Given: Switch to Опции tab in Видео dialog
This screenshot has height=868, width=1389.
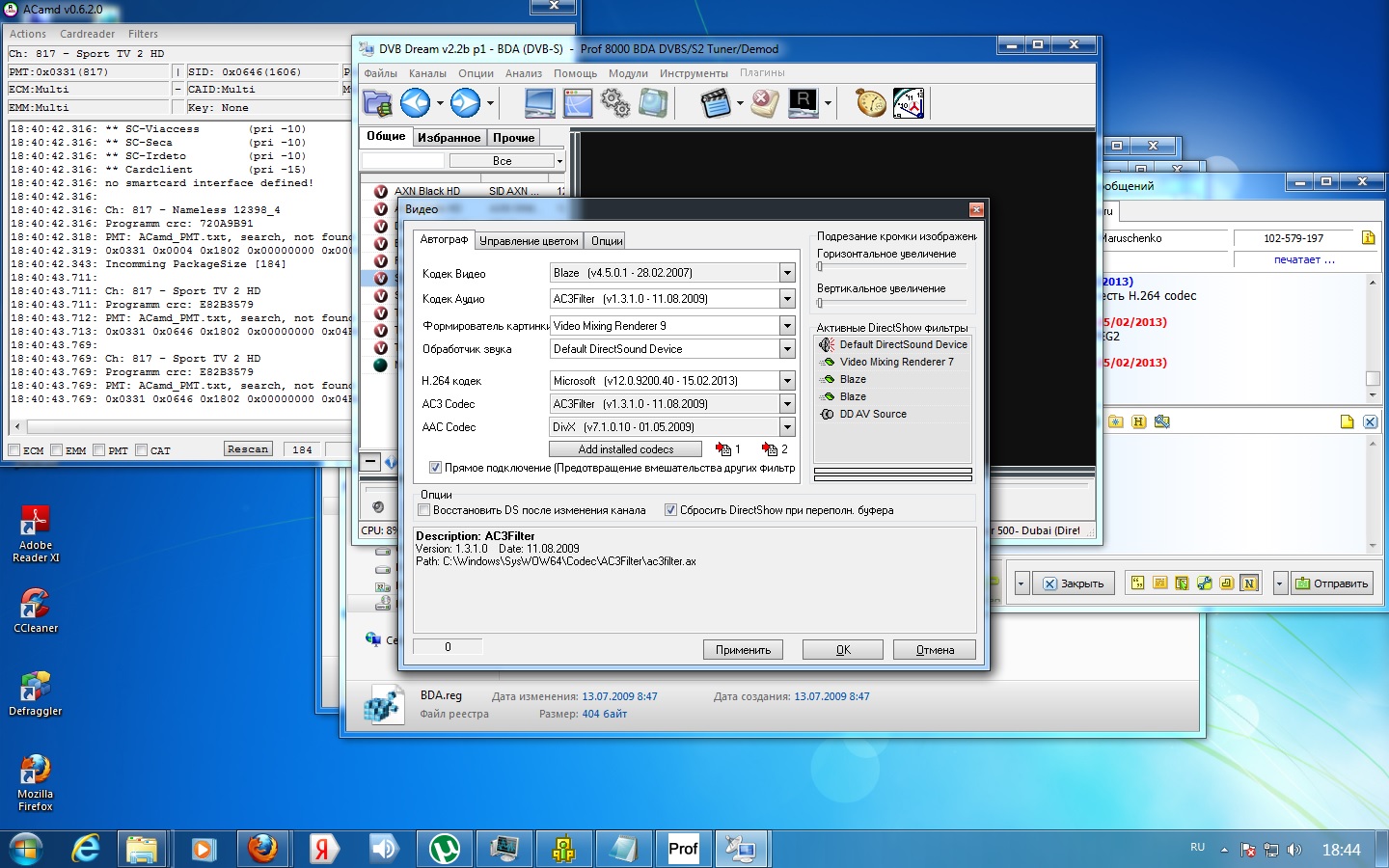Looking at the screenshot, I should tap(607, 241).
